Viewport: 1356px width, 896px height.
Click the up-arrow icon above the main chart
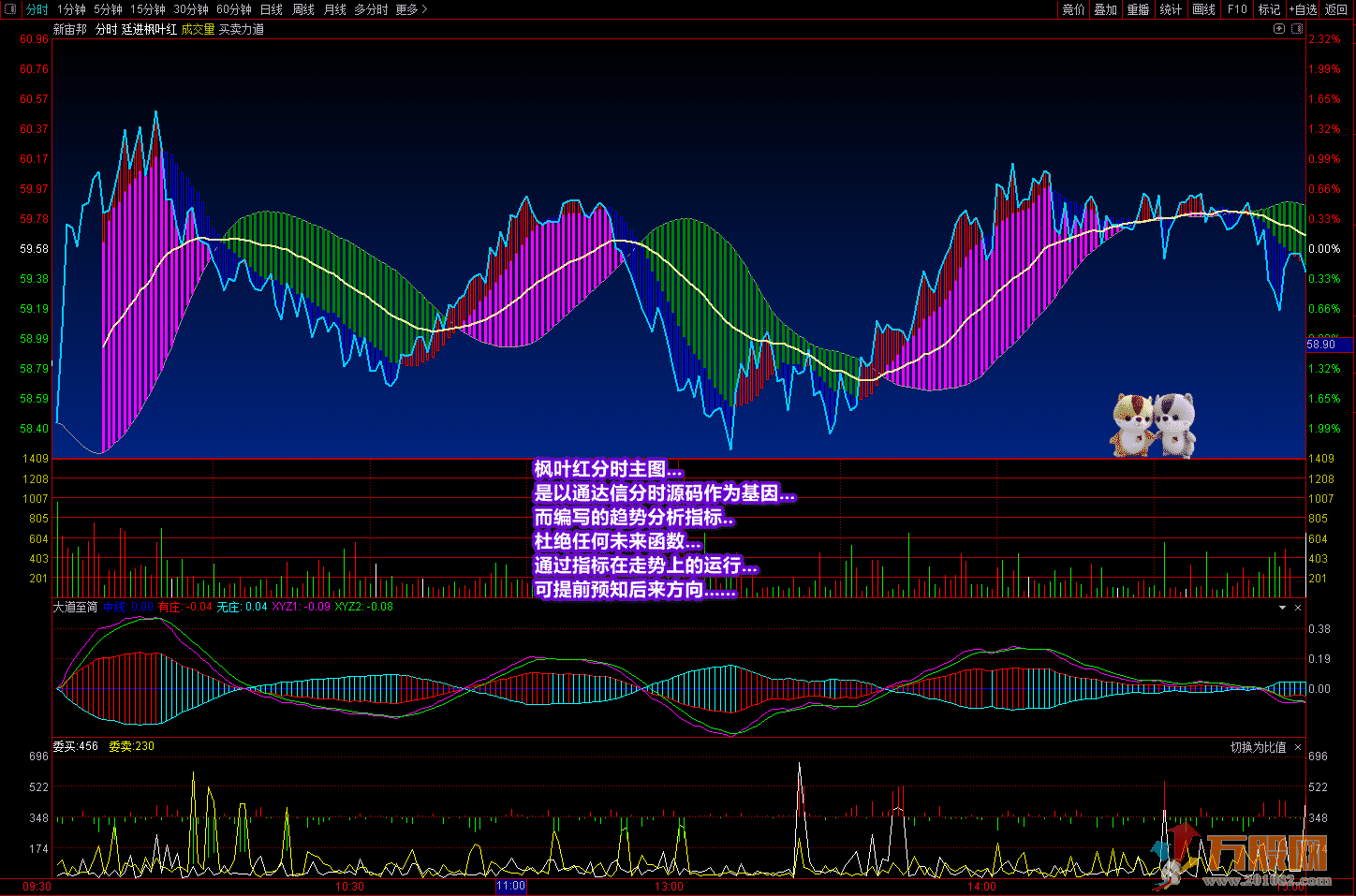pos(1279,29)
